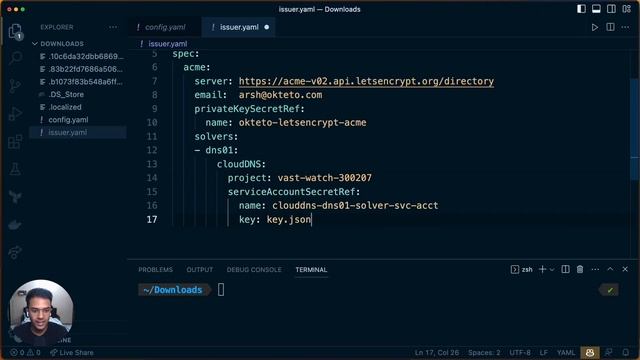Switch to the DEBUG CONSOLE panel tab
640x360 pixels.
point(254,270)
